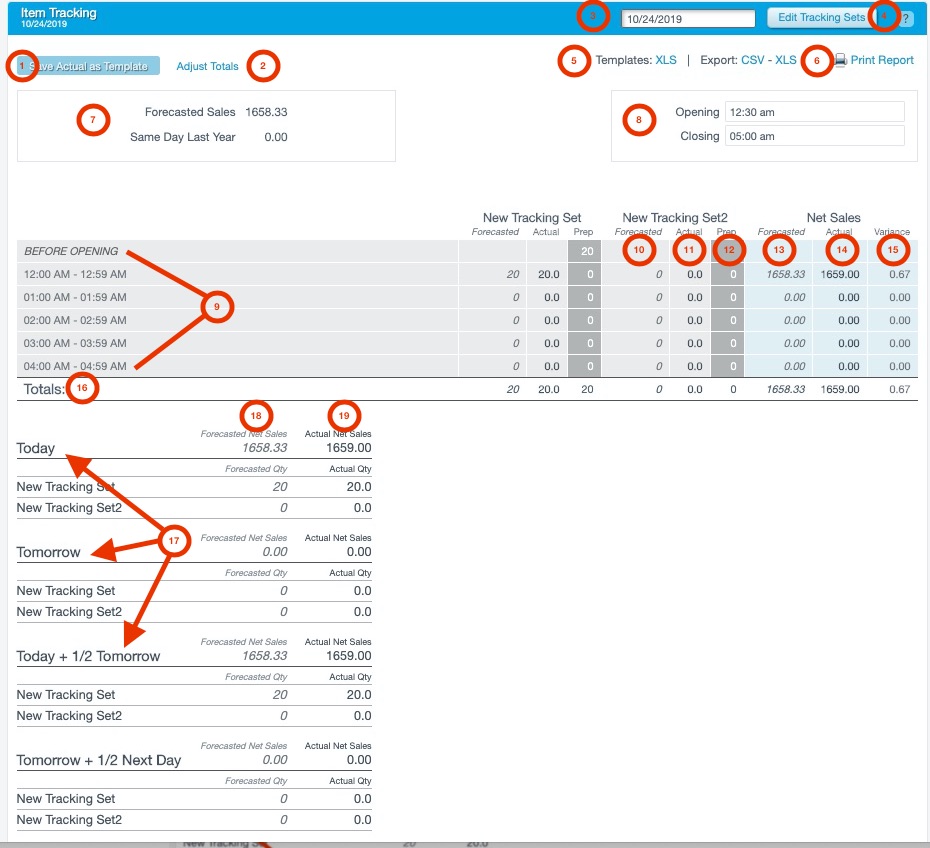Click the Prep total 20 in Totals row
Viewport: 930px width, 848px height.
coord(587,389)
